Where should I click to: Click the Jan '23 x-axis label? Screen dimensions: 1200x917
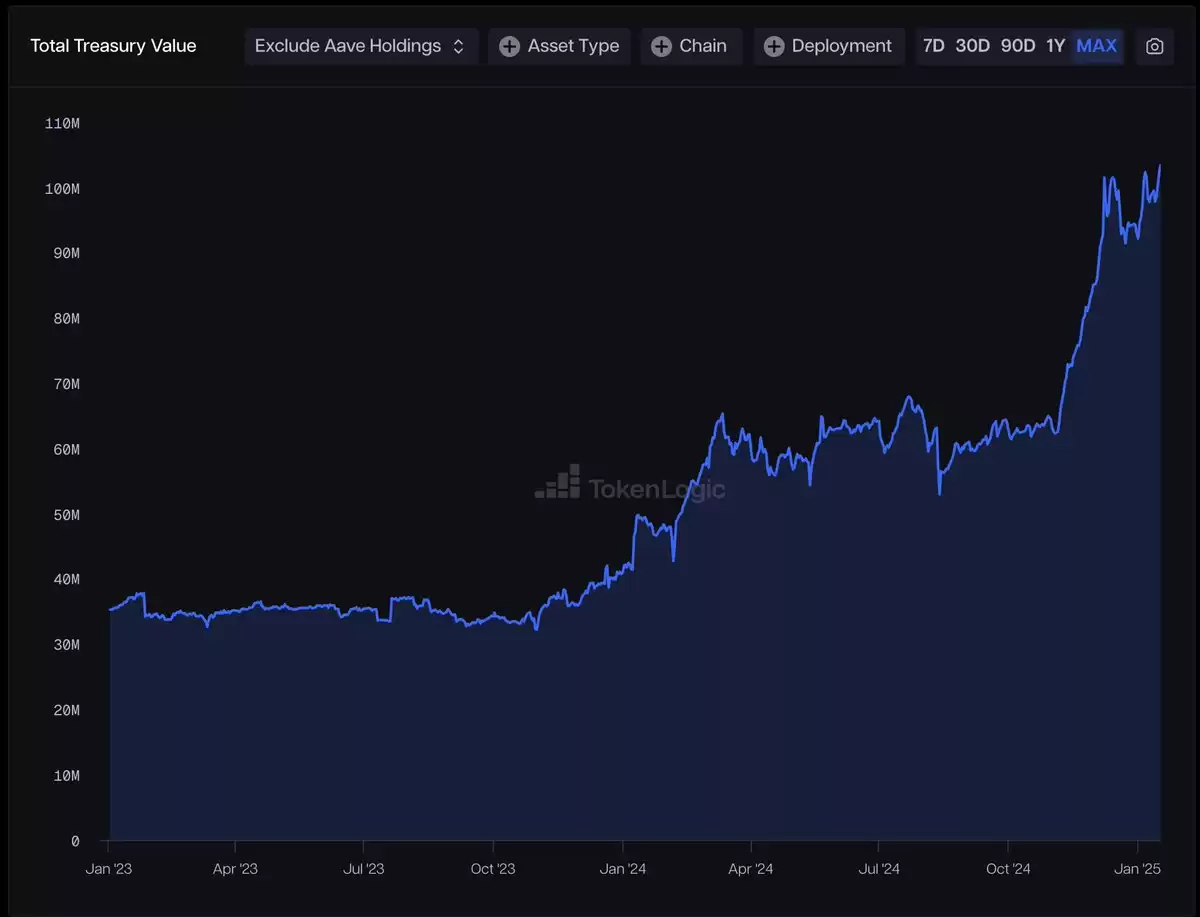(x=108, y=869)
